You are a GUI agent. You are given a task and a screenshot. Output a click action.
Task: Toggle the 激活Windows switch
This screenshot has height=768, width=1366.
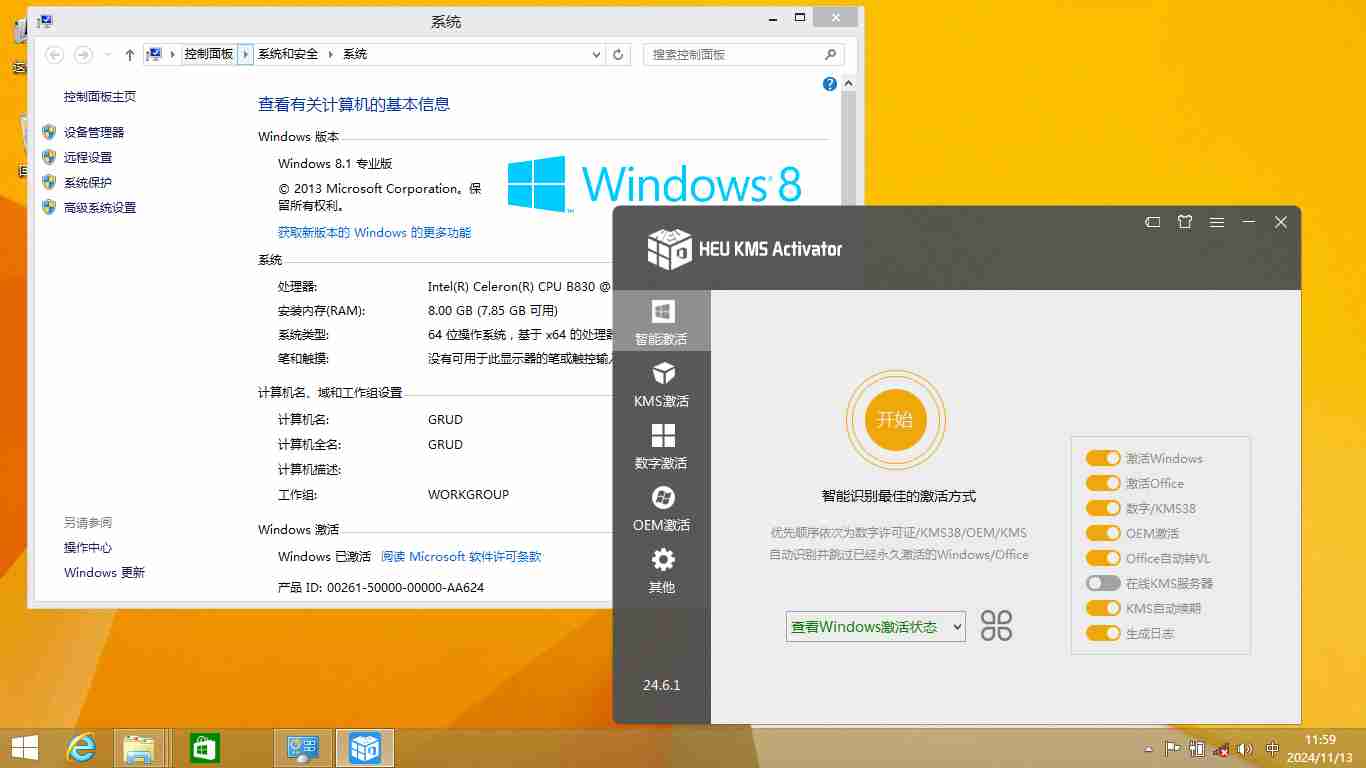pyautogui.click(x=1103, y=458)
